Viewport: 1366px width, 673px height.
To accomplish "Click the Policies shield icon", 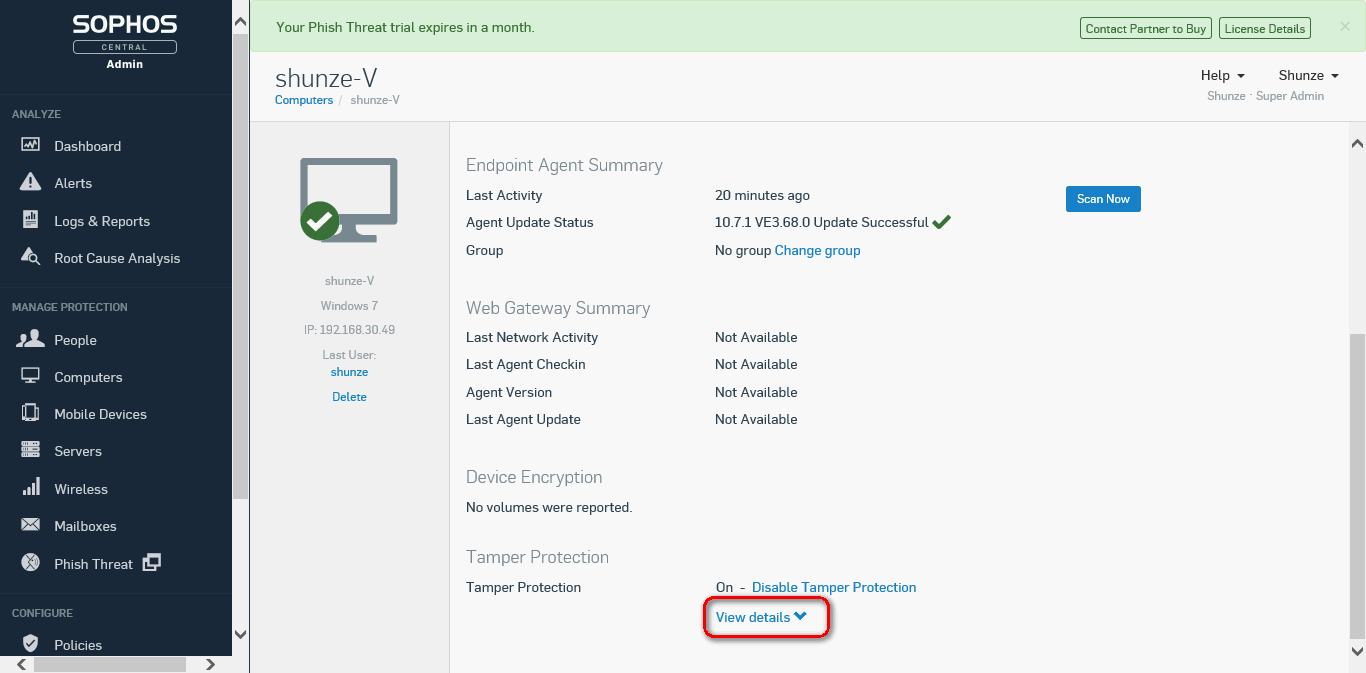I will point(30,643).
